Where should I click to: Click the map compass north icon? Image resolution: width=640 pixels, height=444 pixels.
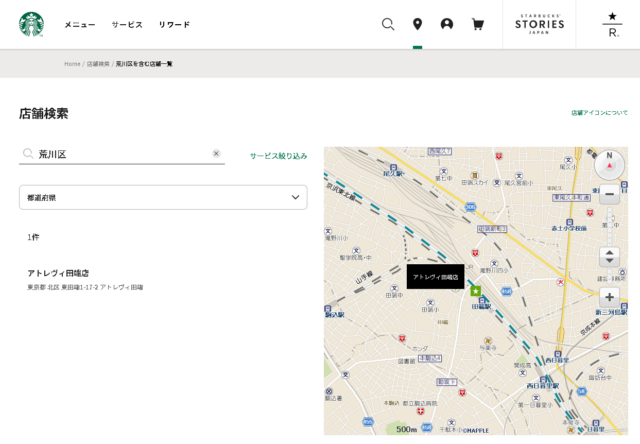[x=609, y=164]
